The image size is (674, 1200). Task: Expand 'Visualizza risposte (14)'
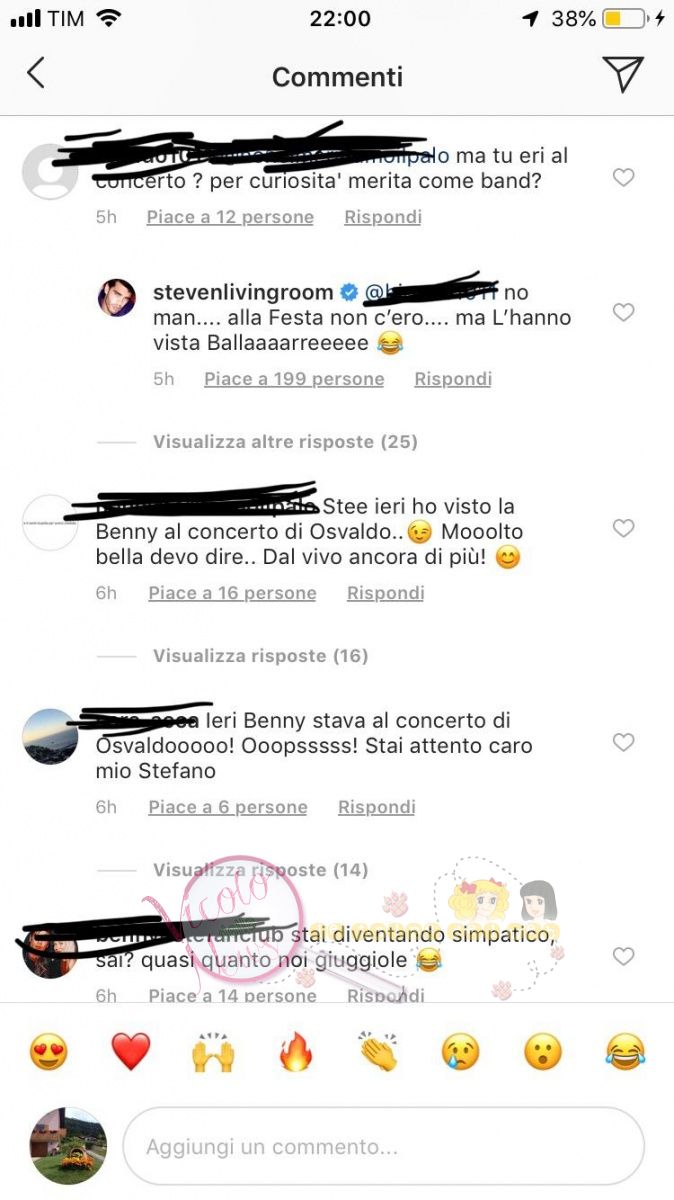point(261,870)
